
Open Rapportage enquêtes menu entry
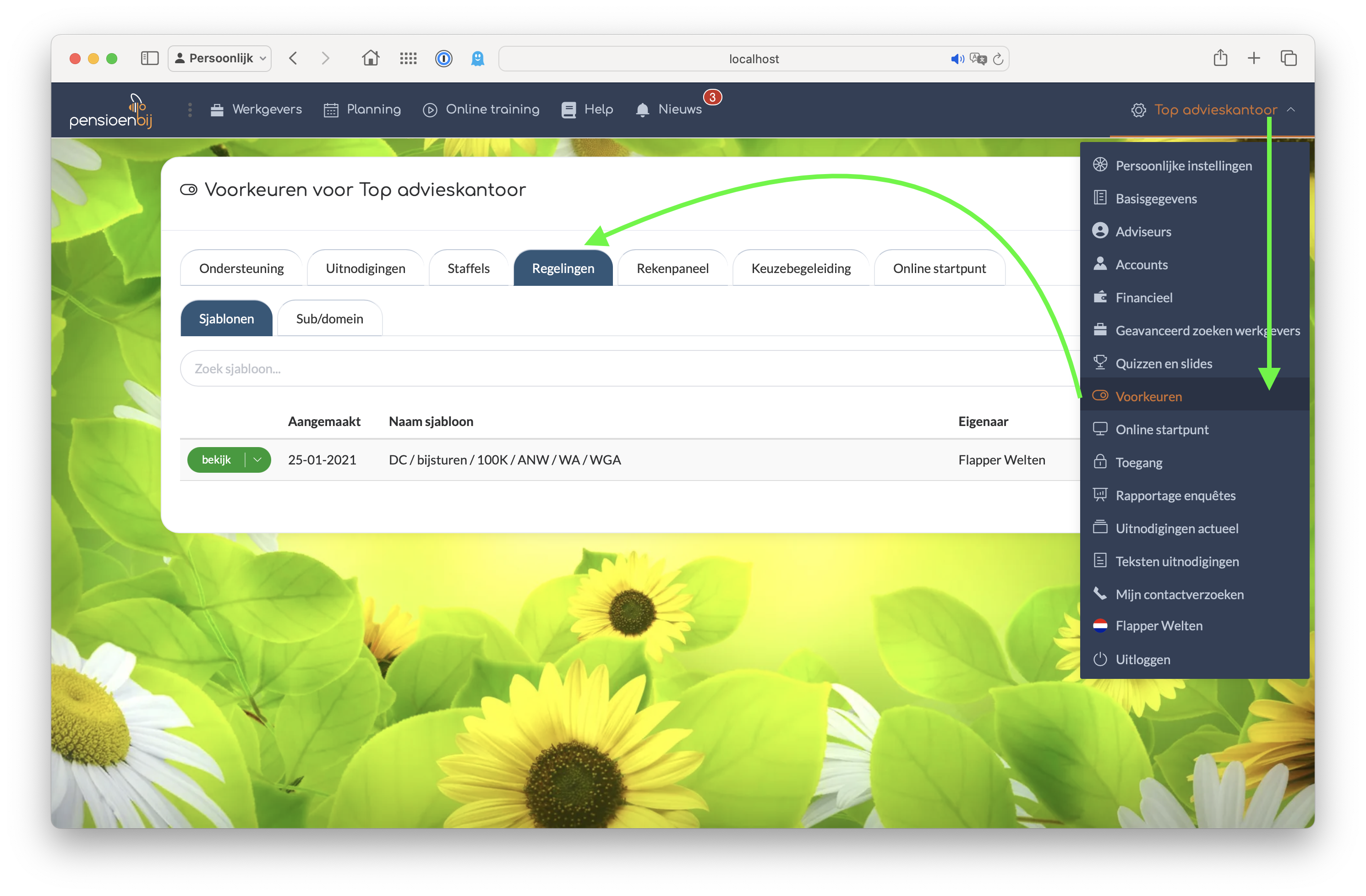click(1194, 495)
